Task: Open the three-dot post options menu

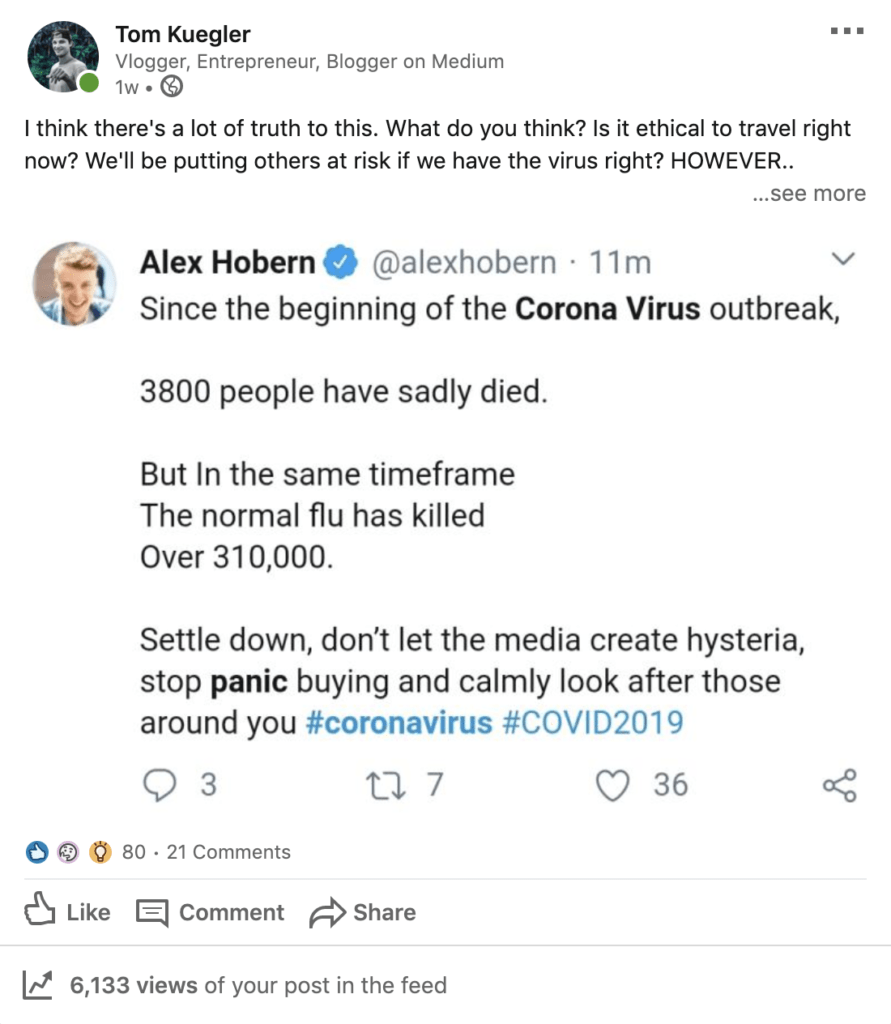Action: pyautogui.click(x=847, y=31)
